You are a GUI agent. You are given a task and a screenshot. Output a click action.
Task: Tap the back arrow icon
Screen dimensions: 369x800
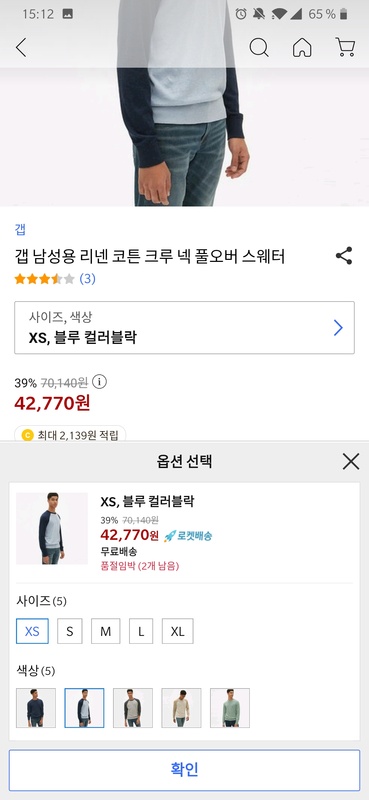coord(21,47)
